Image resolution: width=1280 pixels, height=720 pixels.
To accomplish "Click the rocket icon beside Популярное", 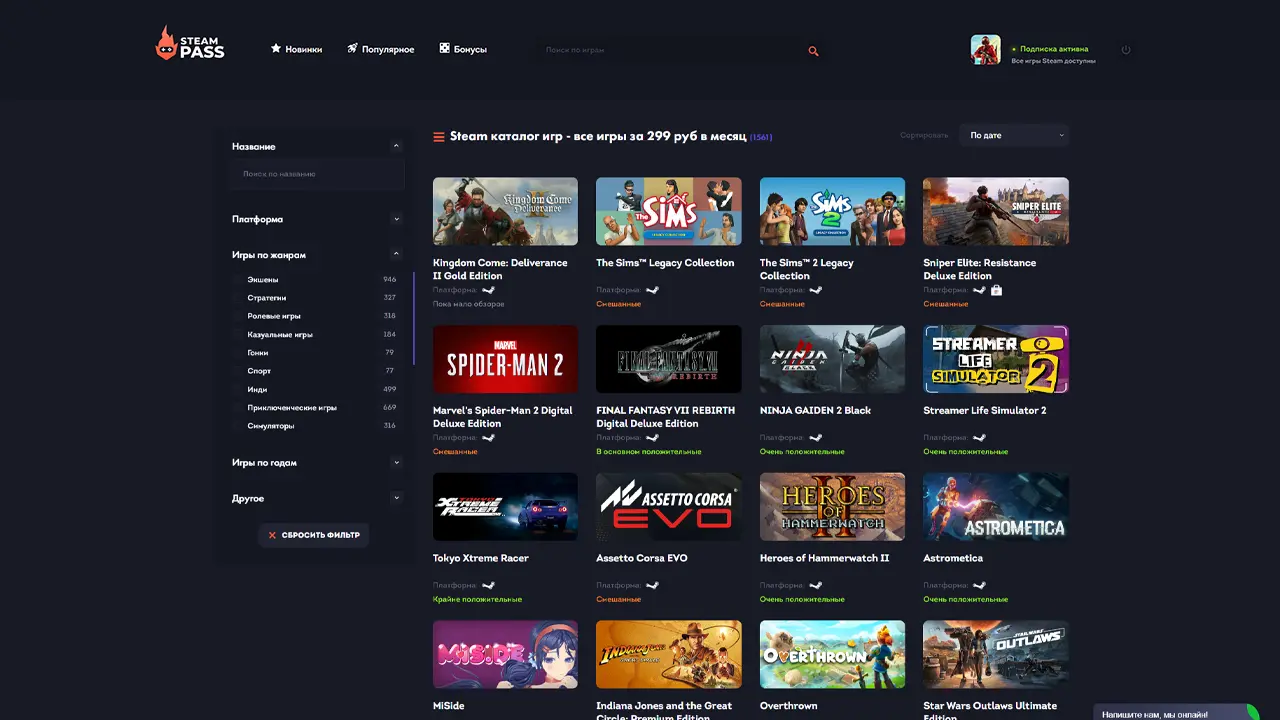I will pos(352,48).
